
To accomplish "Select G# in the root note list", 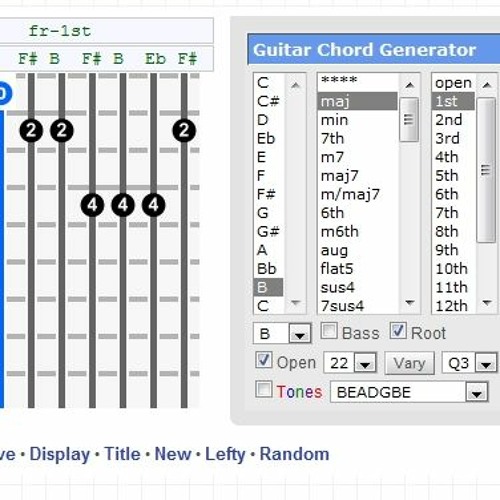I will coord(268,231).
